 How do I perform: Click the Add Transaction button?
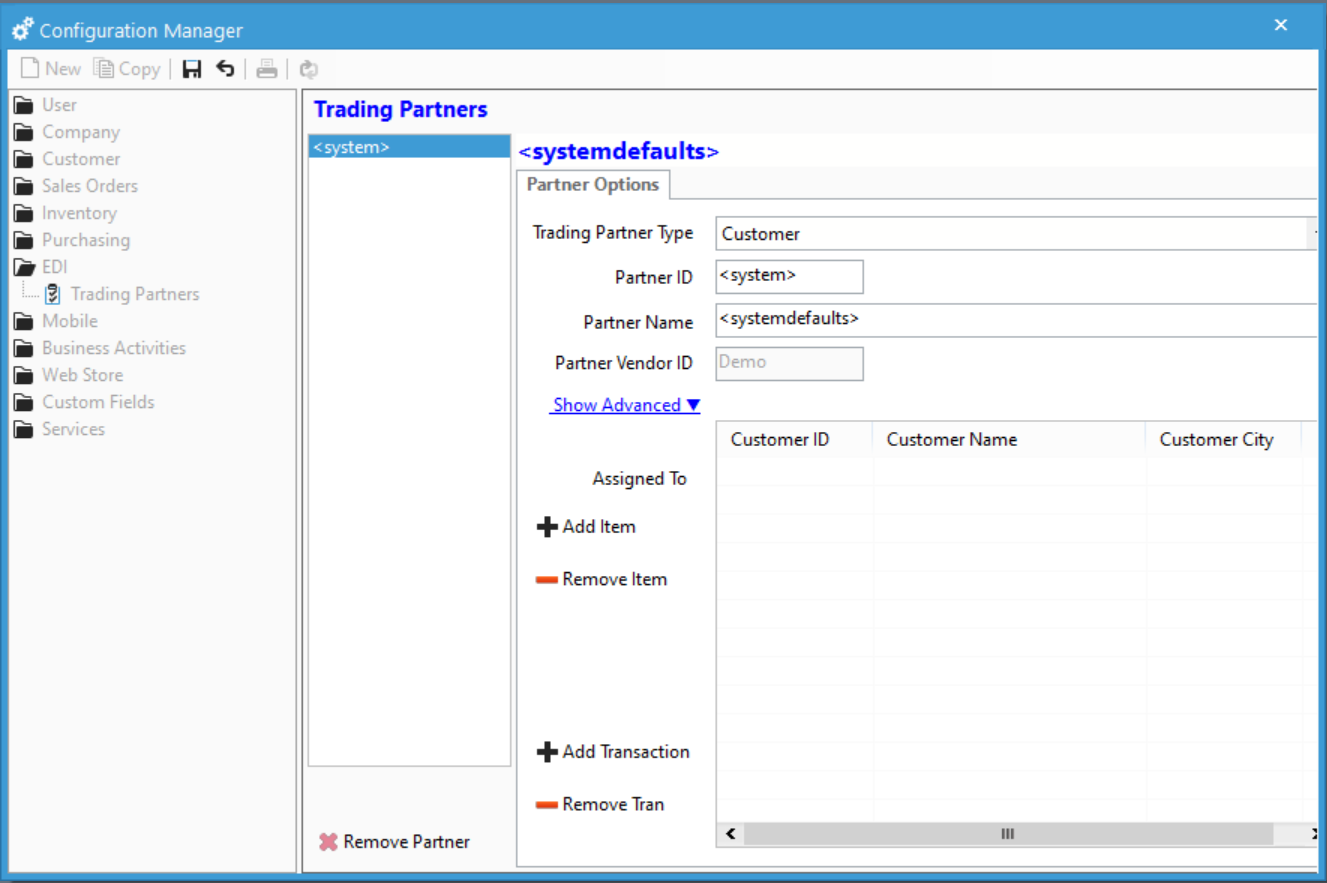(615, 752)
